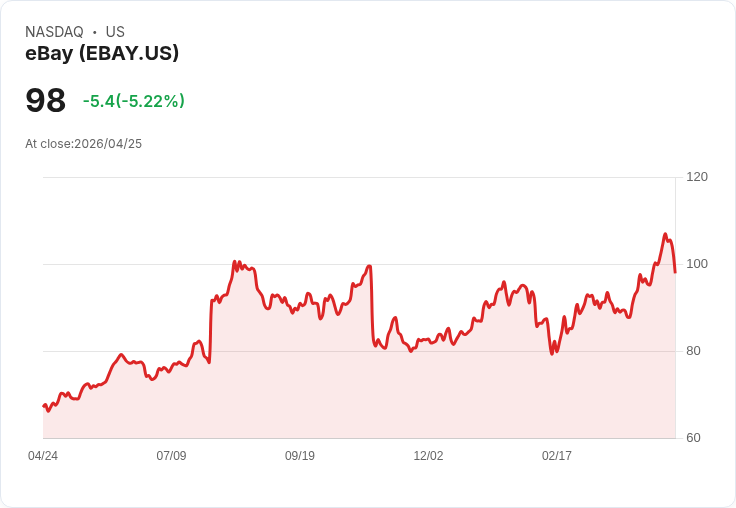The height and width of the screenshot is (508, 736).
Task: Click the final right end of price line
Action: coord(675,272)
